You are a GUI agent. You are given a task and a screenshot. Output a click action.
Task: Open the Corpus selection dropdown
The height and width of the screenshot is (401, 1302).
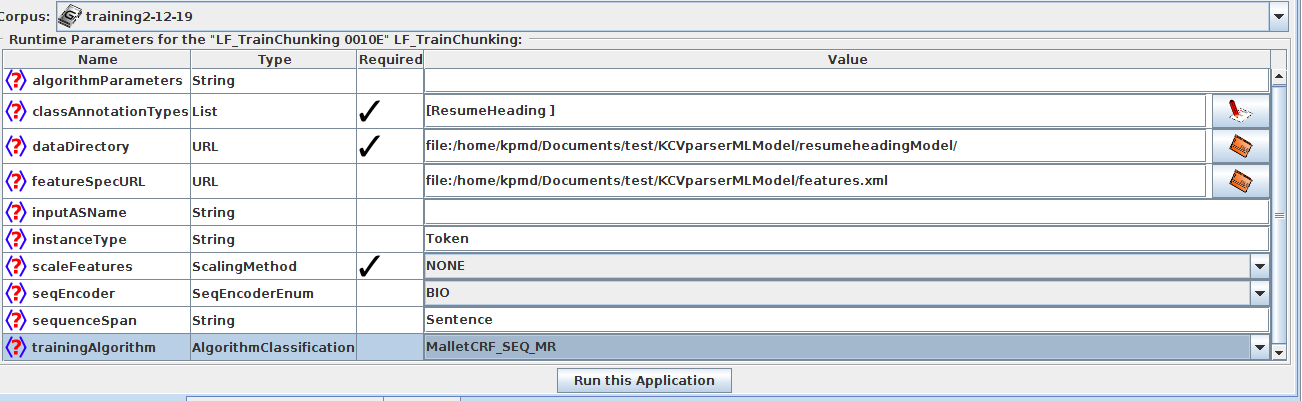tap(1278, 16)
